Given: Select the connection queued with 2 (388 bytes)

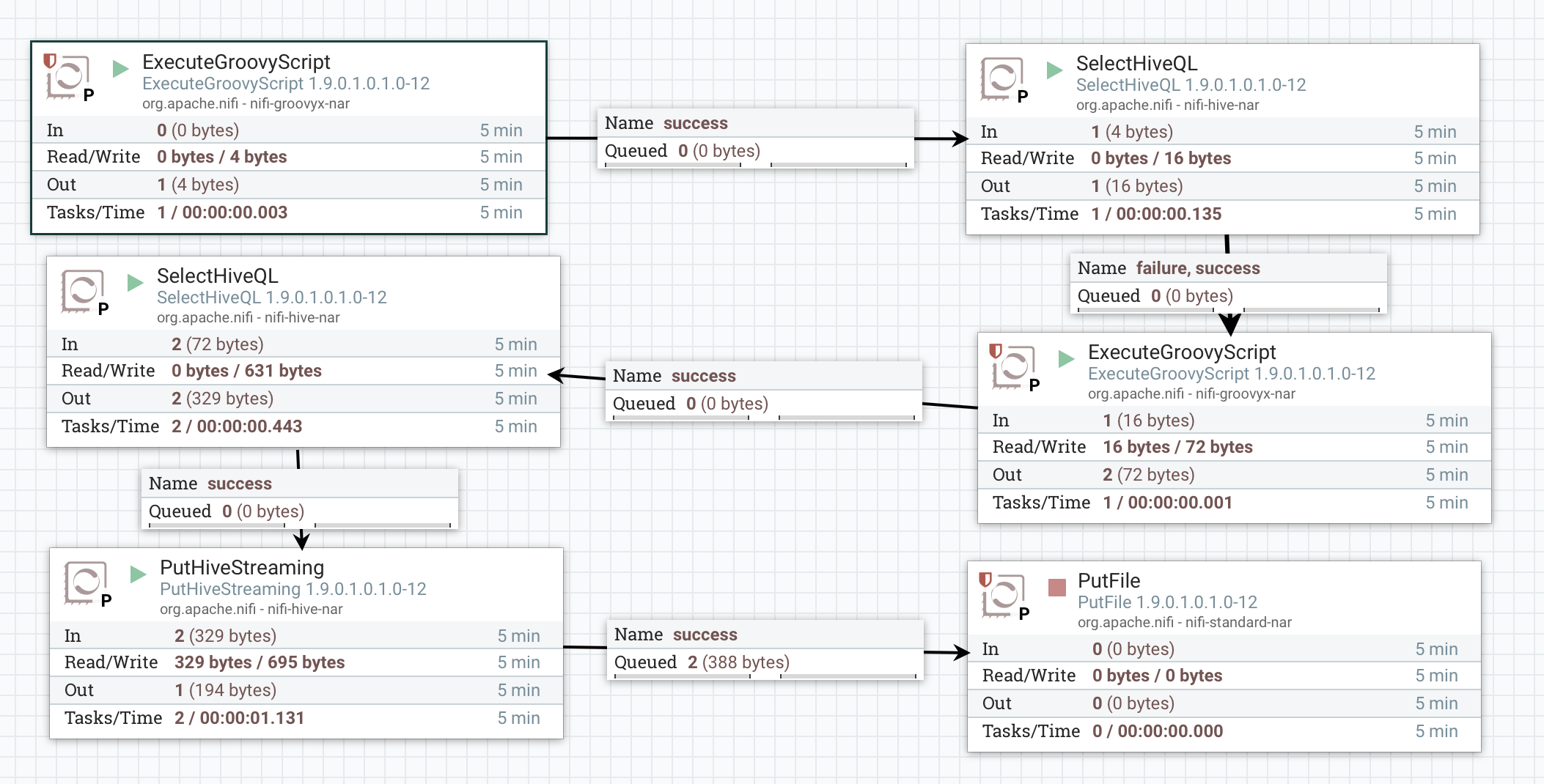Looking at the screenshot, I should 765,648.
